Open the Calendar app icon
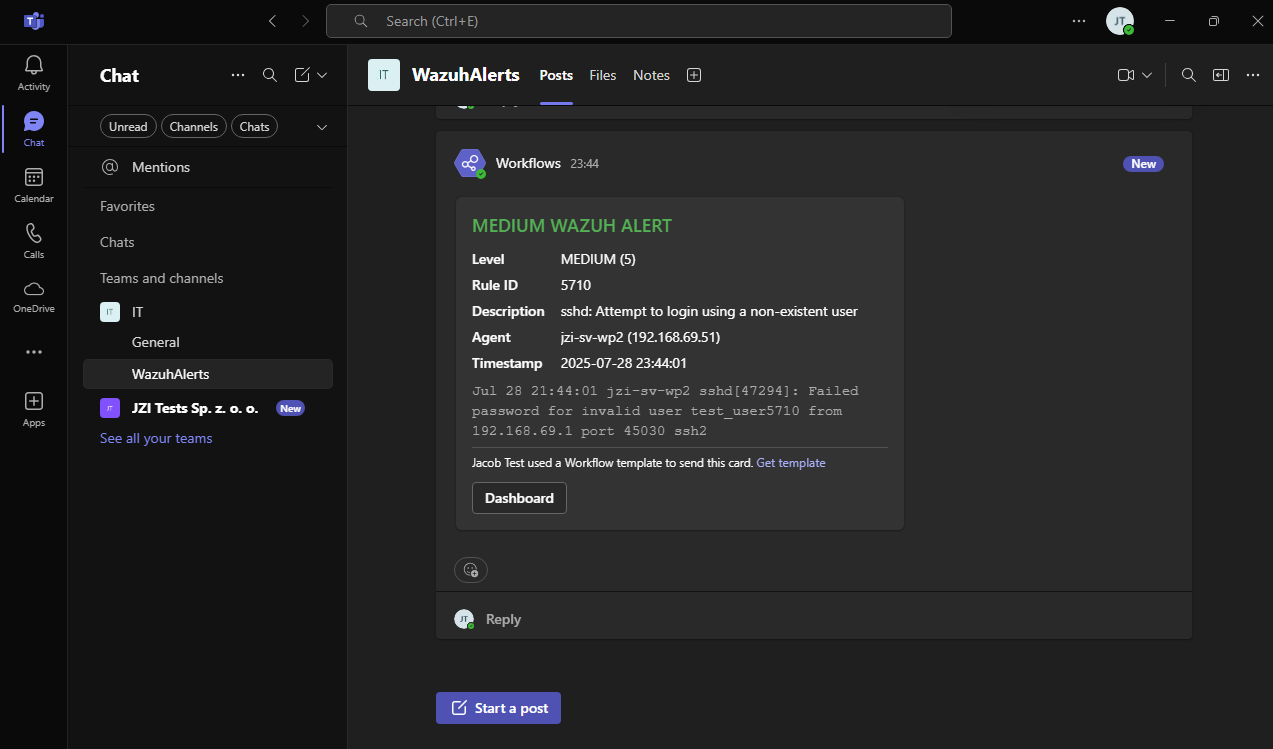 pyautogui.click(x=33, y=178)
